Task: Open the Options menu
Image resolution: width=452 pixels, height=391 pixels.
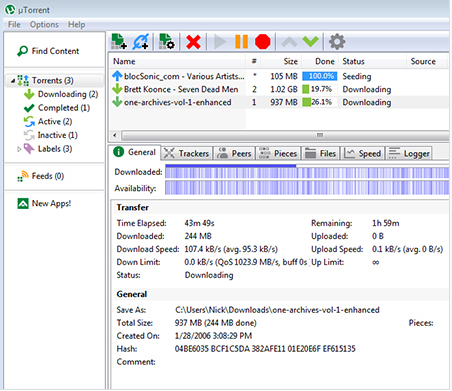Action: 44,25
